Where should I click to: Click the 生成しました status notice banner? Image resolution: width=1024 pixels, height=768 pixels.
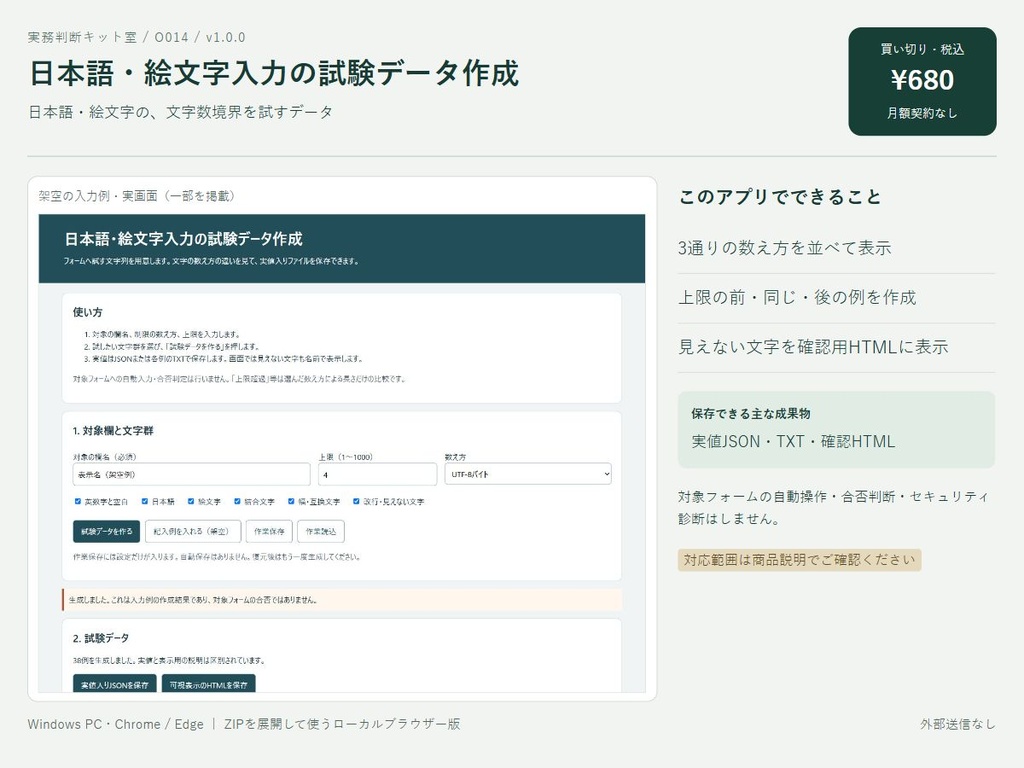coord(342,600)
